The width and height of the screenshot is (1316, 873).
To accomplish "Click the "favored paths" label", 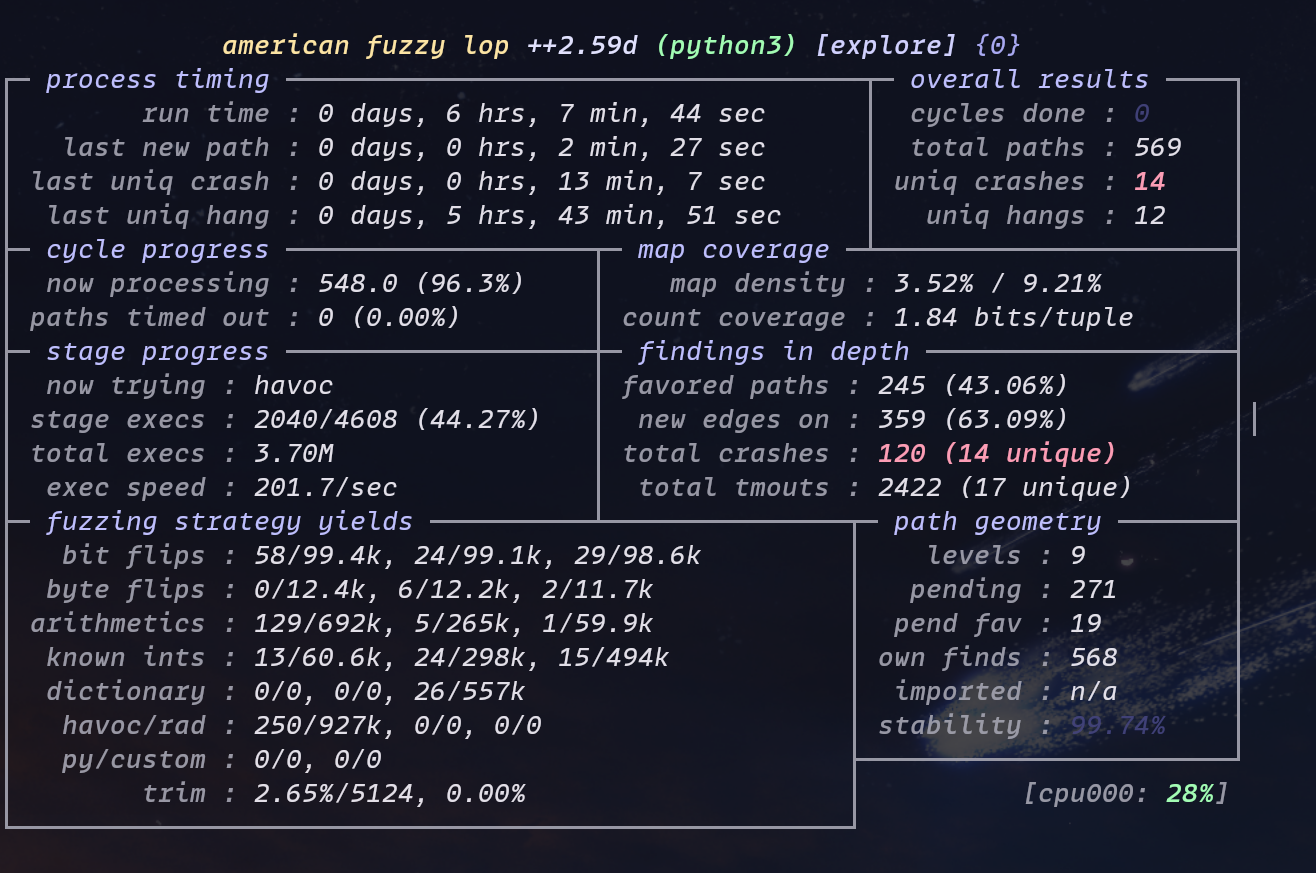I will pyautogui.click(x=726, y=386).
